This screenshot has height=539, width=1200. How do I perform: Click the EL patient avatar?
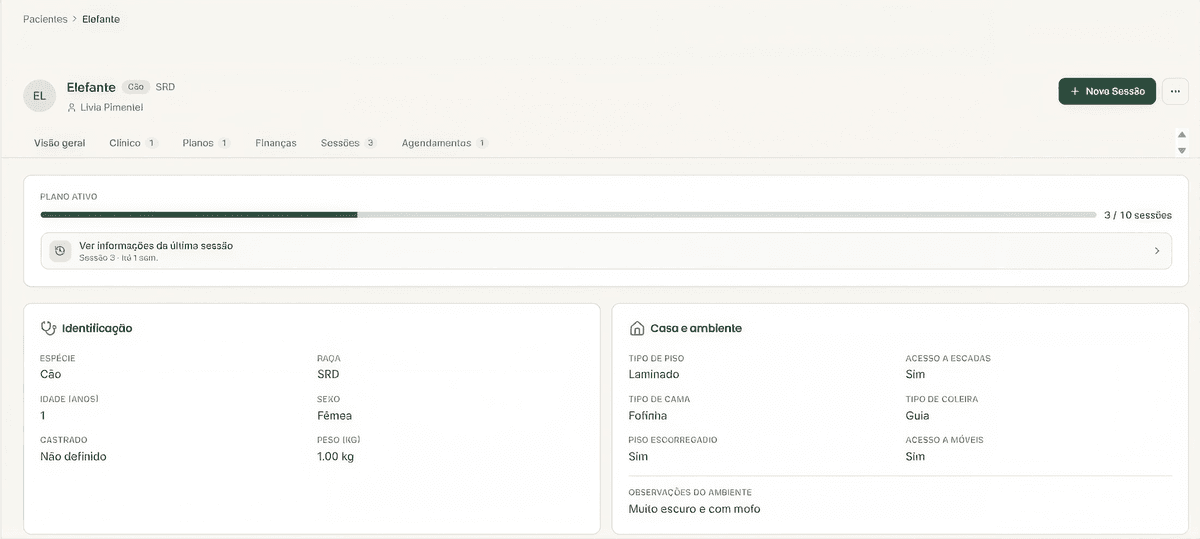[x=39, y=96]
